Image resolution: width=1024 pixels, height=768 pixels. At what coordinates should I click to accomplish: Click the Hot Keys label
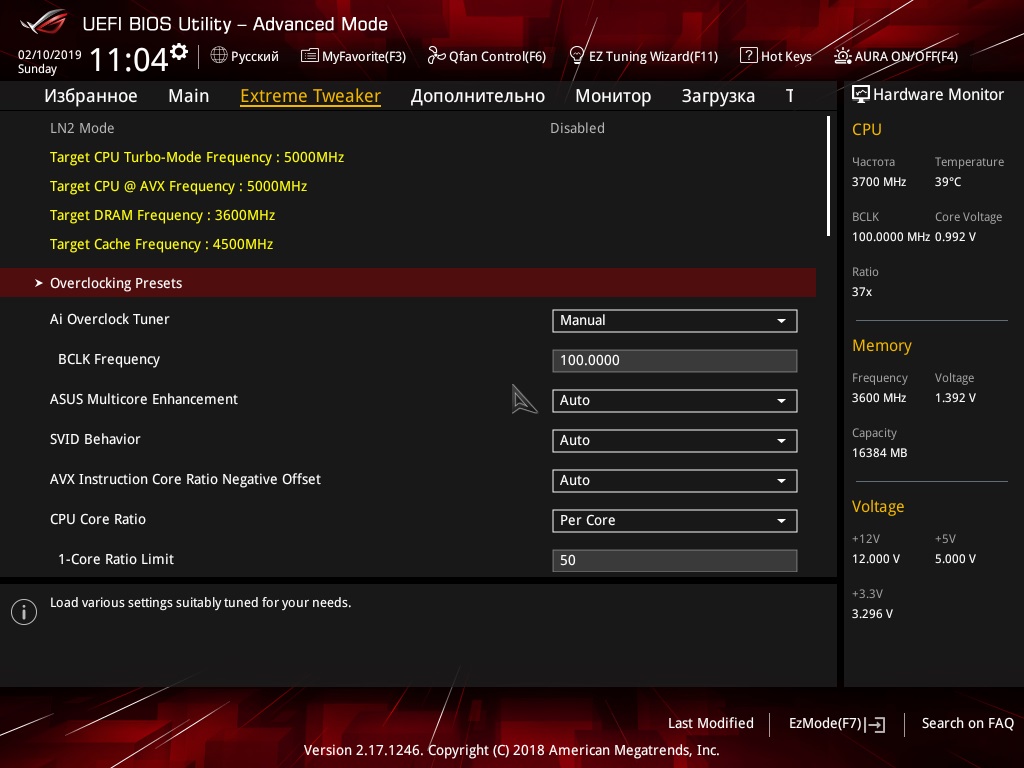coord(786,56)
